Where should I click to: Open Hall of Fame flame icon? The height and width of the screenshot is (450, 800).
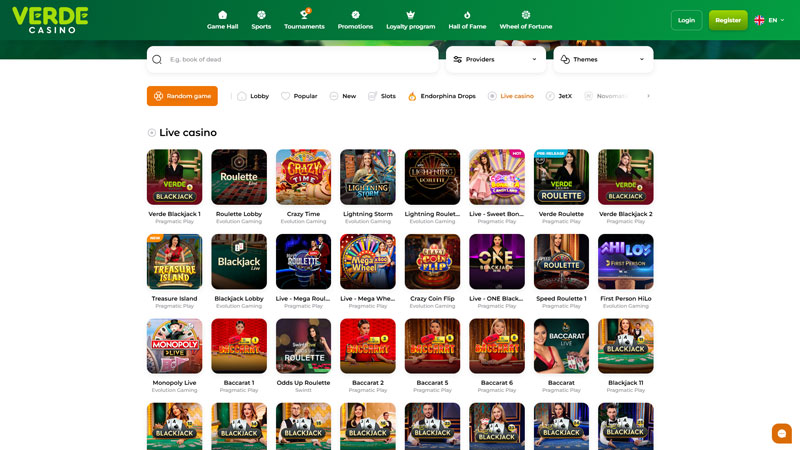(467, 15)
